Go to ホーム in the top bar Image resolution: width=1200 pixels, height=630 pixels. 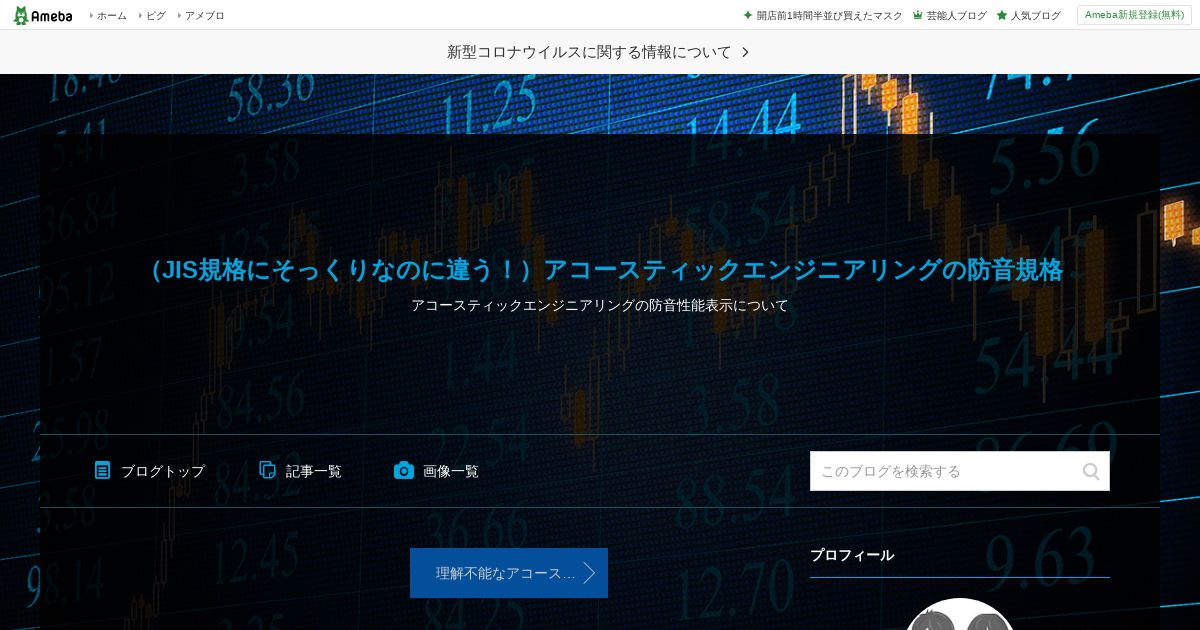point(111,15)
